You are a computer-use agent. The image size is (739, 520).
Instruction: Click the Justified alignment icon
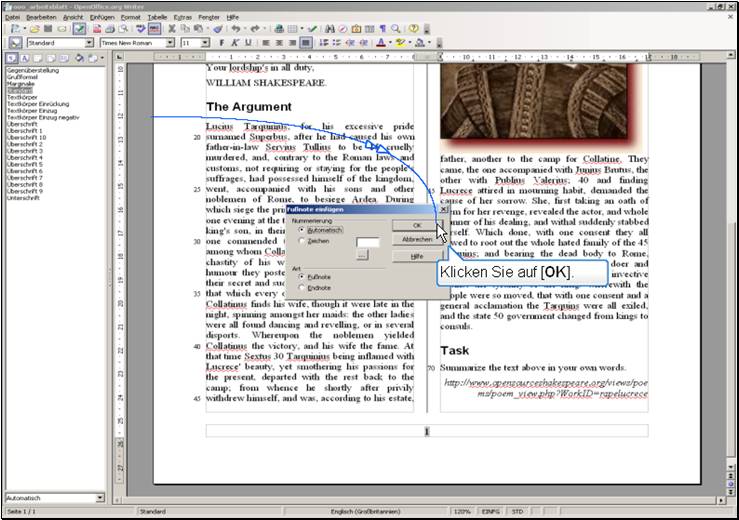tap(305, 44)
